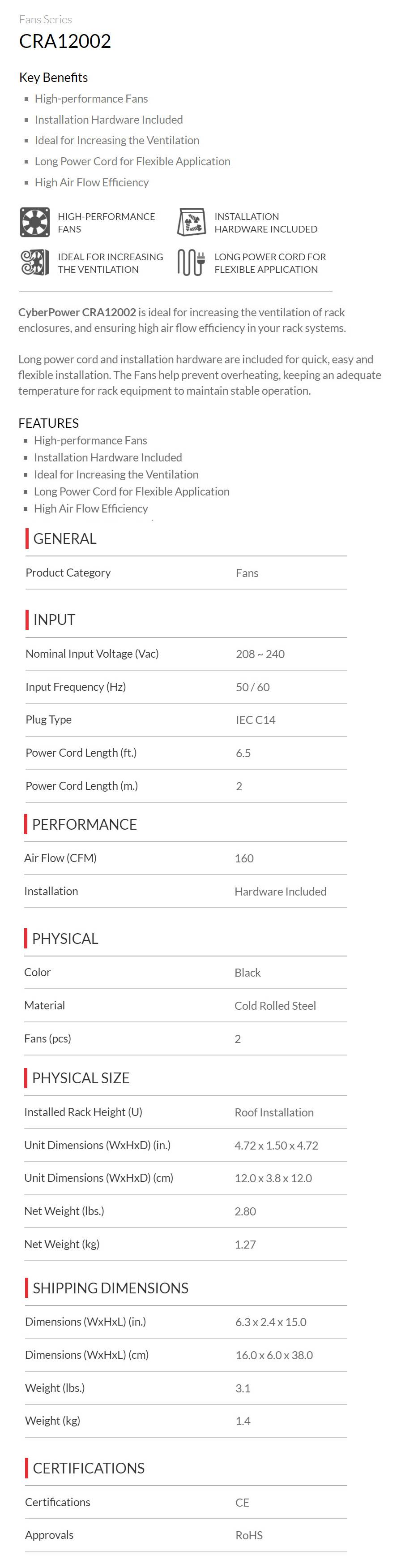Image resolution: width=414 pixels, height=1568 pixels.
Task: Click the CERTIFICATIONS section heading
Action: 88,1468
